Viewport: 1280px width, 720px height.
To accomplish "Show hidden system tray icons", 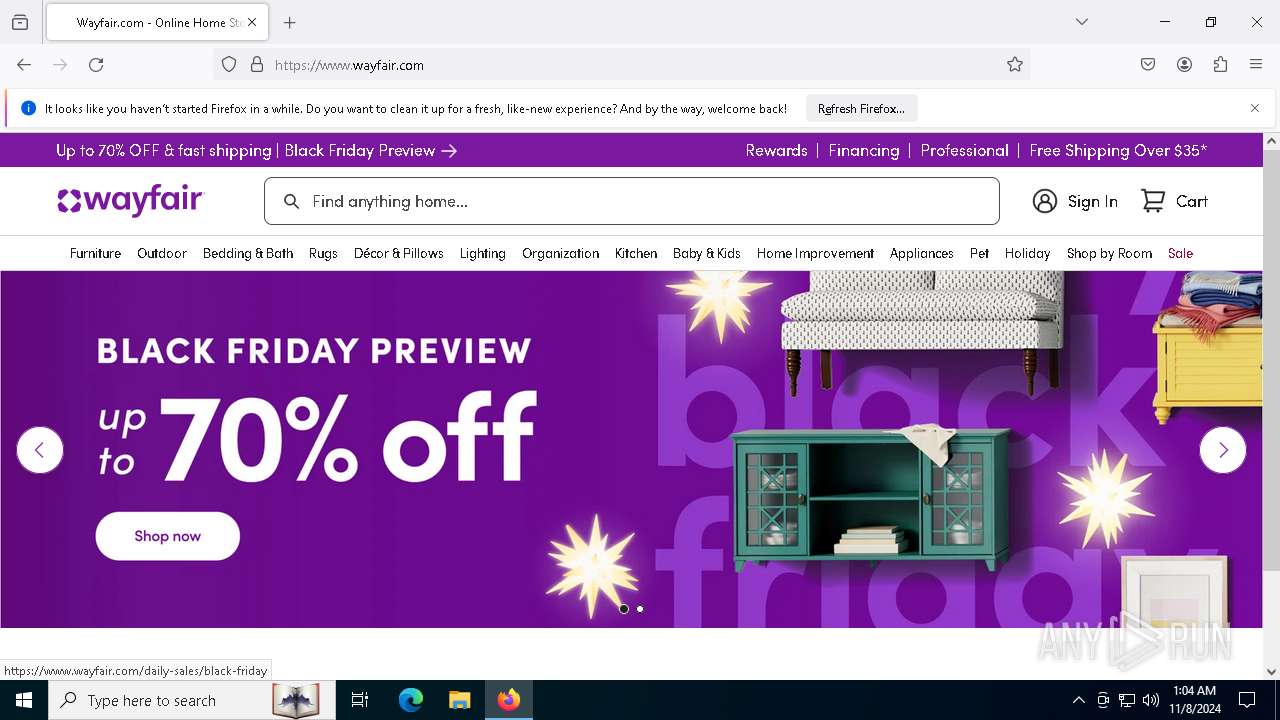I will 1078,700.
